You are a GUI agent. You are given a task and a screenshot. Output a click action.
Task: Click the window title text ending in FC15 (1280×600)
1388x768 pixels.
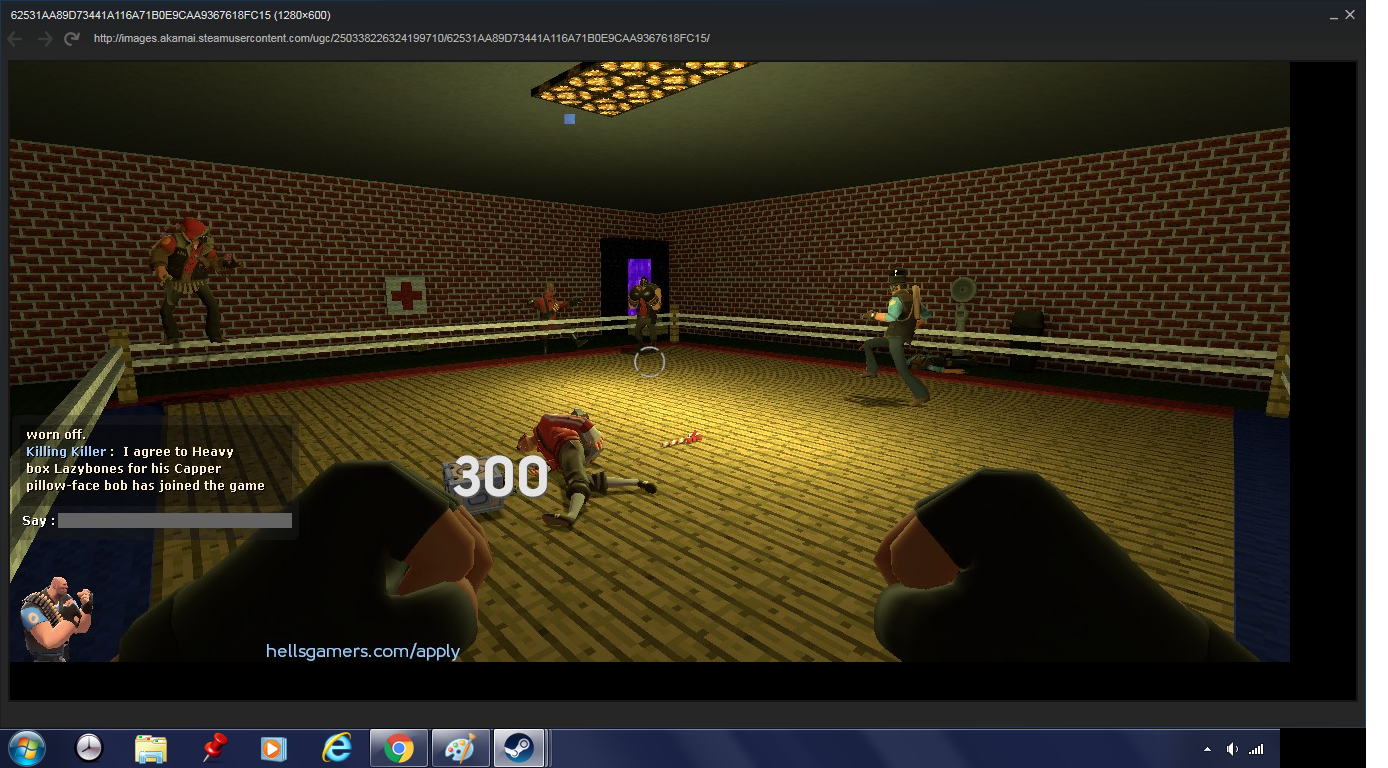point(170,15)
